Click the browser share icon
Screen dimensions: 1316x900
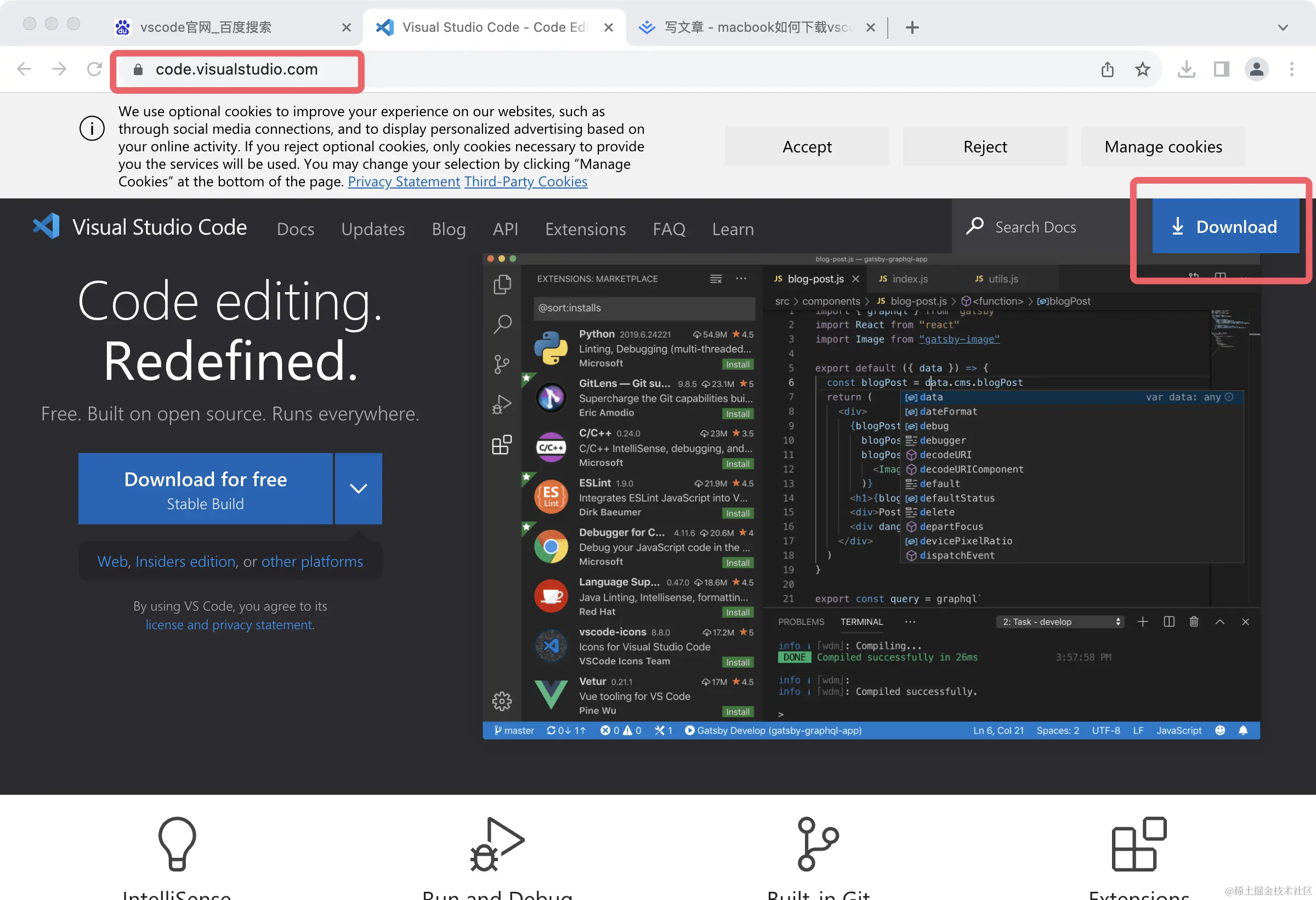pyautogui.click(x=1107, y=70)
